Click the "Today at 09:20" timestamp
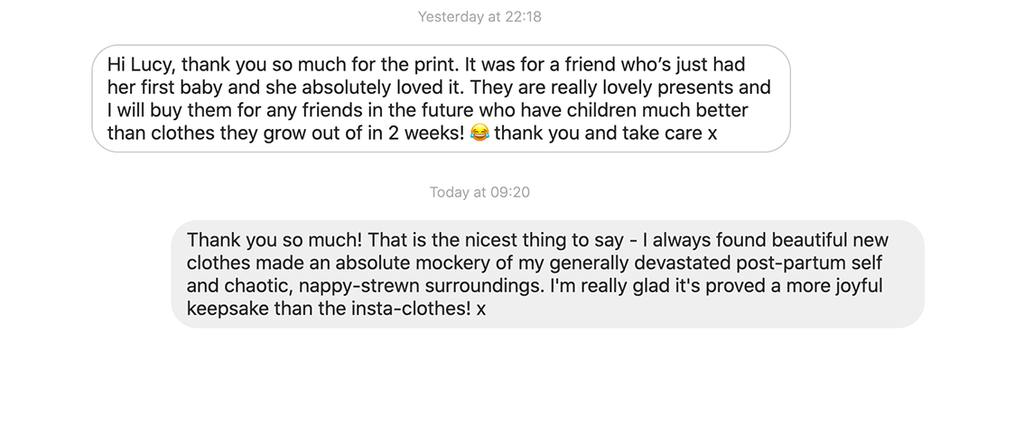 479,192
